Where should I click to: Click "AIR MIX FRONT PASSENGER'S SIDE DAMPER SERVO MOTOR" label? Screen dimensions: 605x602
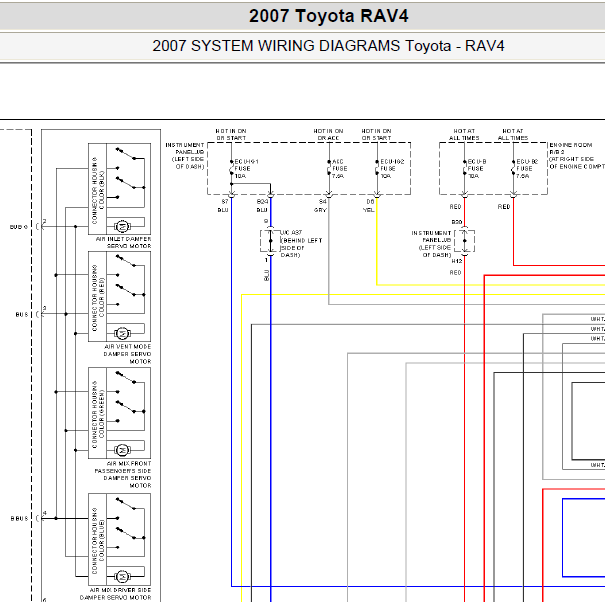pos(123,474)
